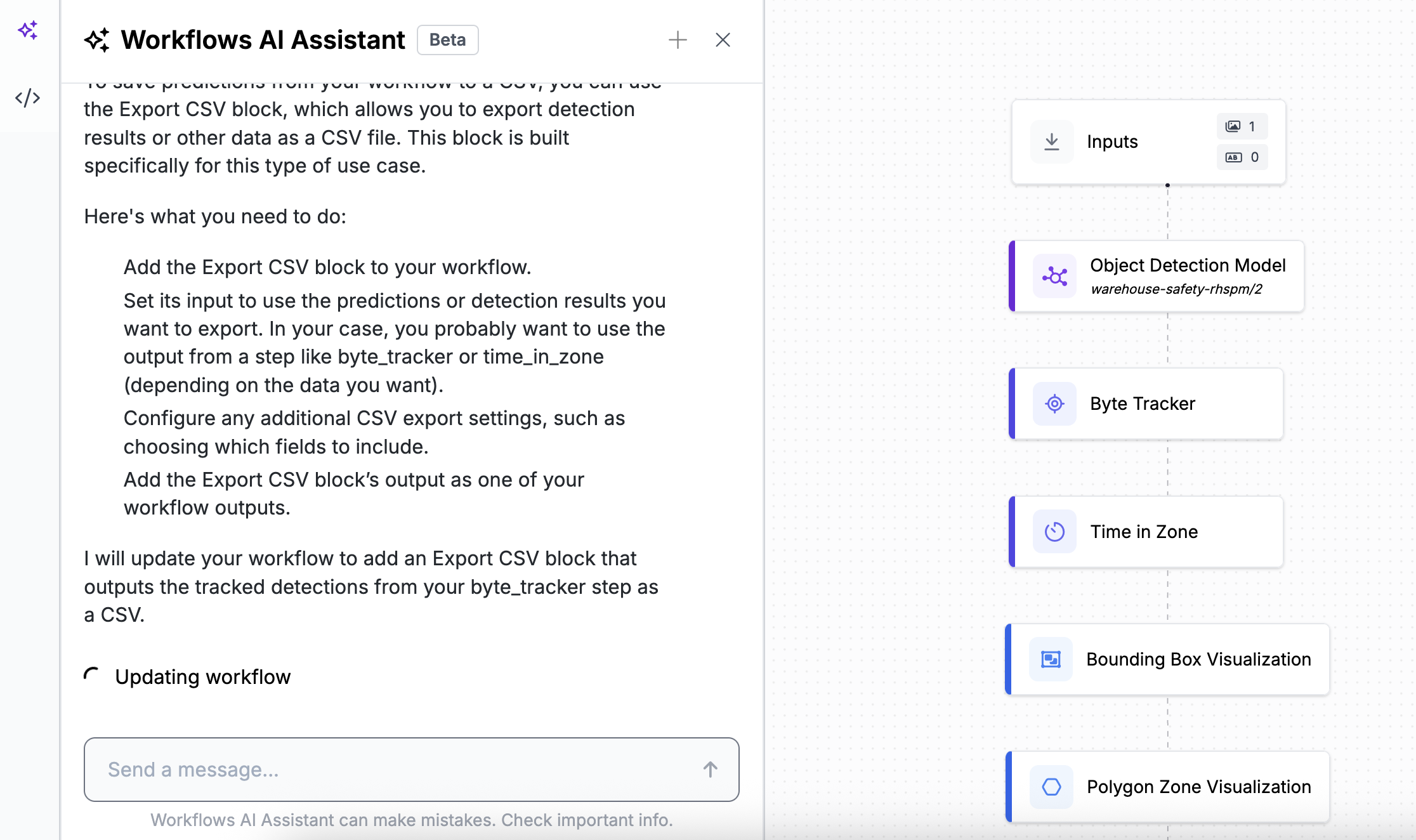
Task: Click the Time in Zone timer icon
Action: pyautogui.click(x=1054, y=532)
